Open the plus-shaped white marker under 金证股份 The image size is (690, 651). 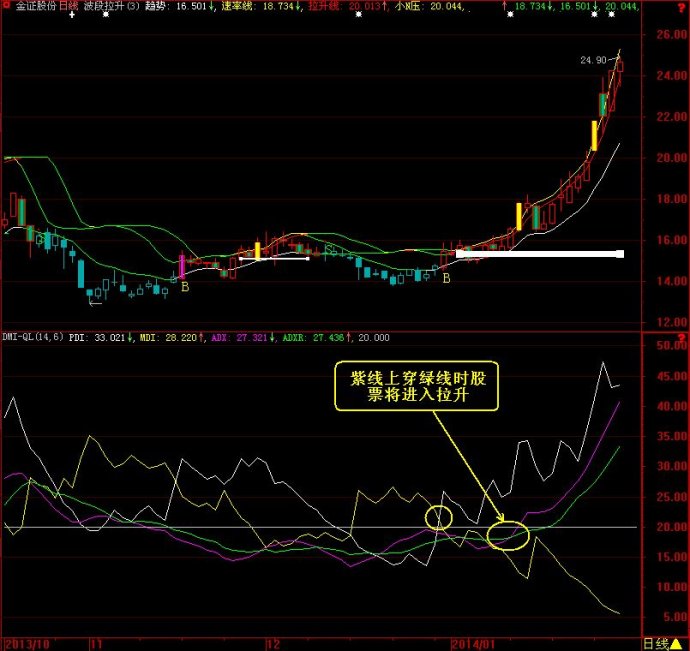72,15
